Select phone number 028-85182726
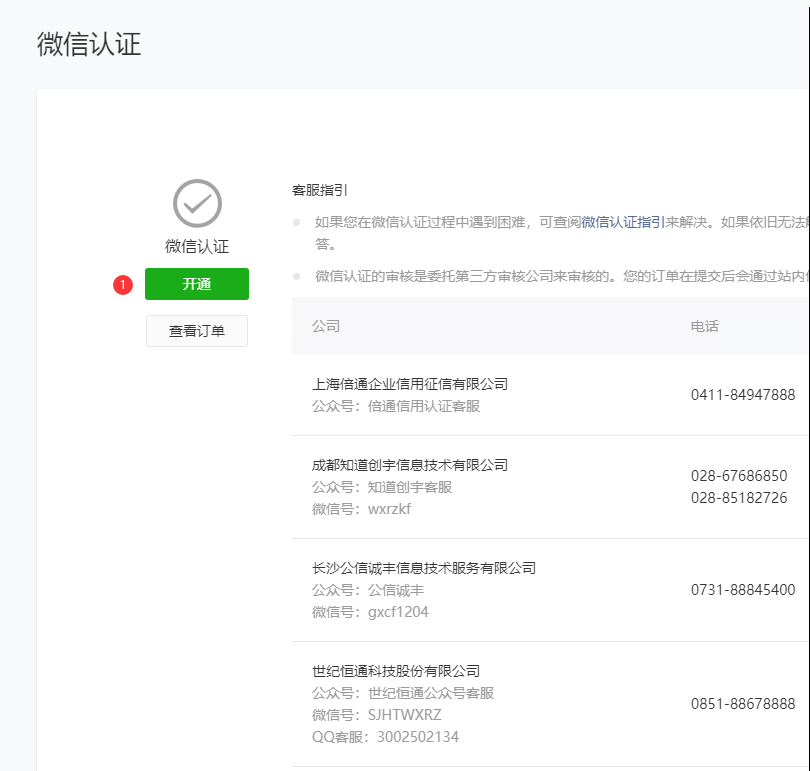810x771 pixels. 739,498
